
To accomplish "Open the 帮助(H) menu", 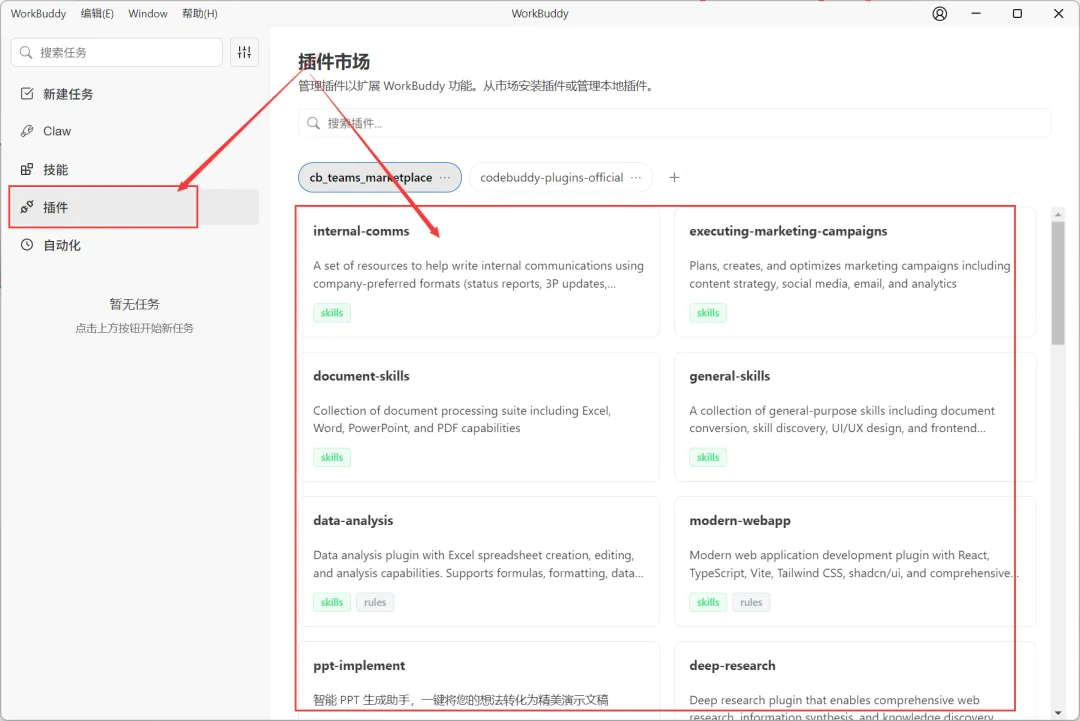I will [200, 14].
